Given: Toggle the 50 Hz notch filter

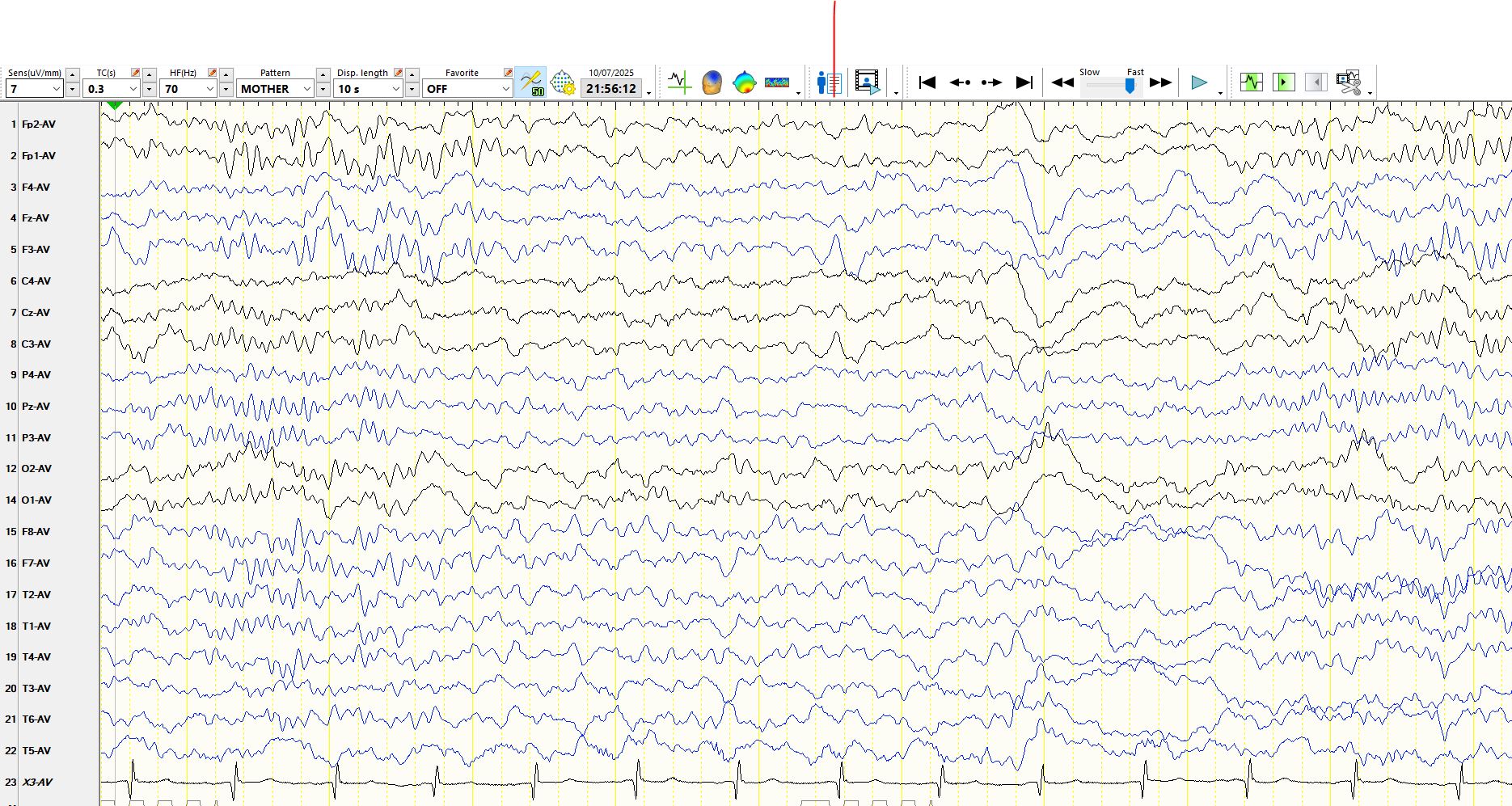Looking at the screenshot, I should 530,82.
